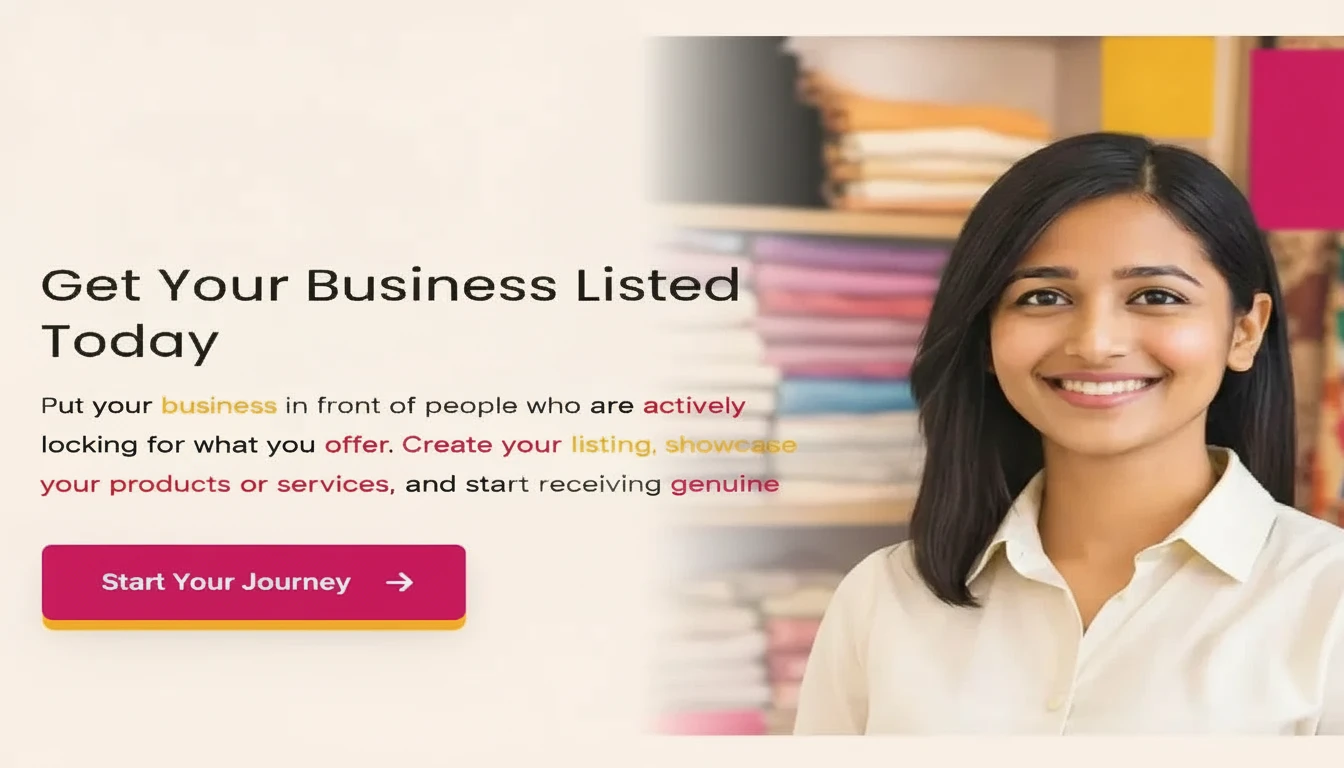Click the red word offer
The height and width of the screenshot is (768, 1344).
pyautogui.click(x=358, y=445)
